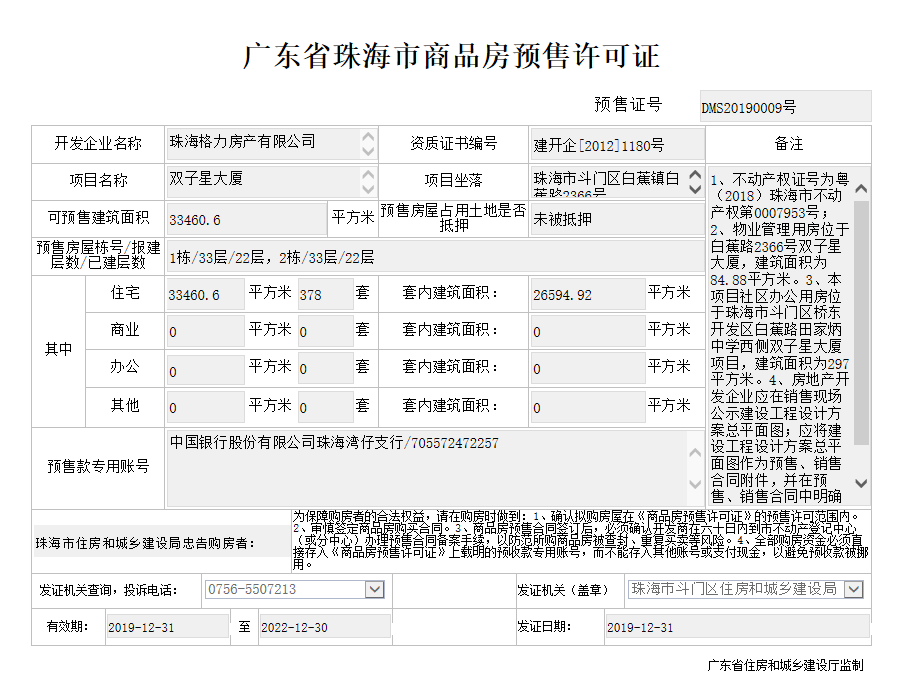Image resolution: width=899 pixels, height=697 pixels.
Task: Click the buyer advice paragraph text
Action: click(x=580, y=541)
